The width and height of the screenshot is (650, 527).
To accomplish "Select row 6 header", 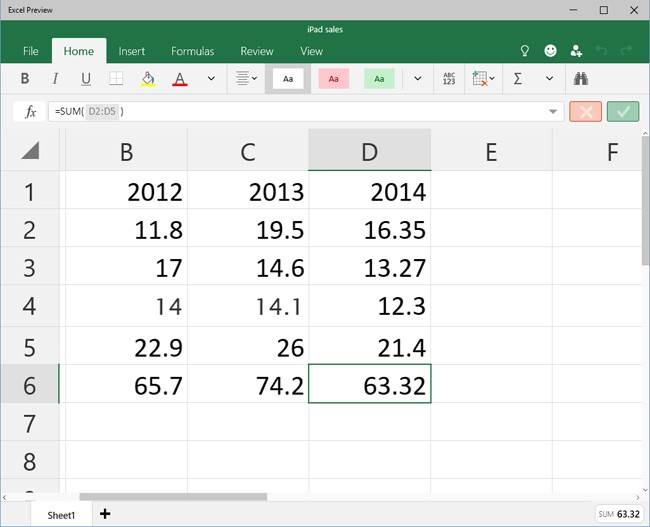I will point(29,384).
